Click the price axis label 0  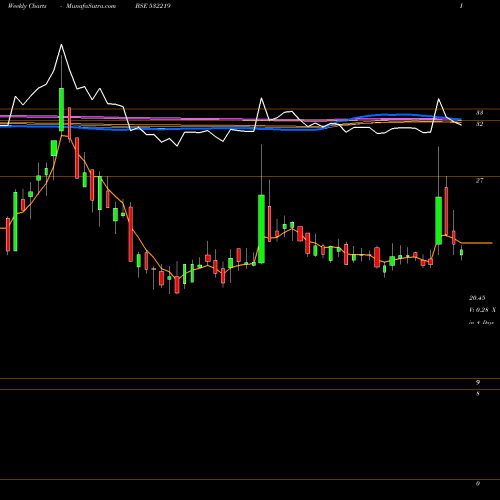pyautogui.click(x=478, y=483)
